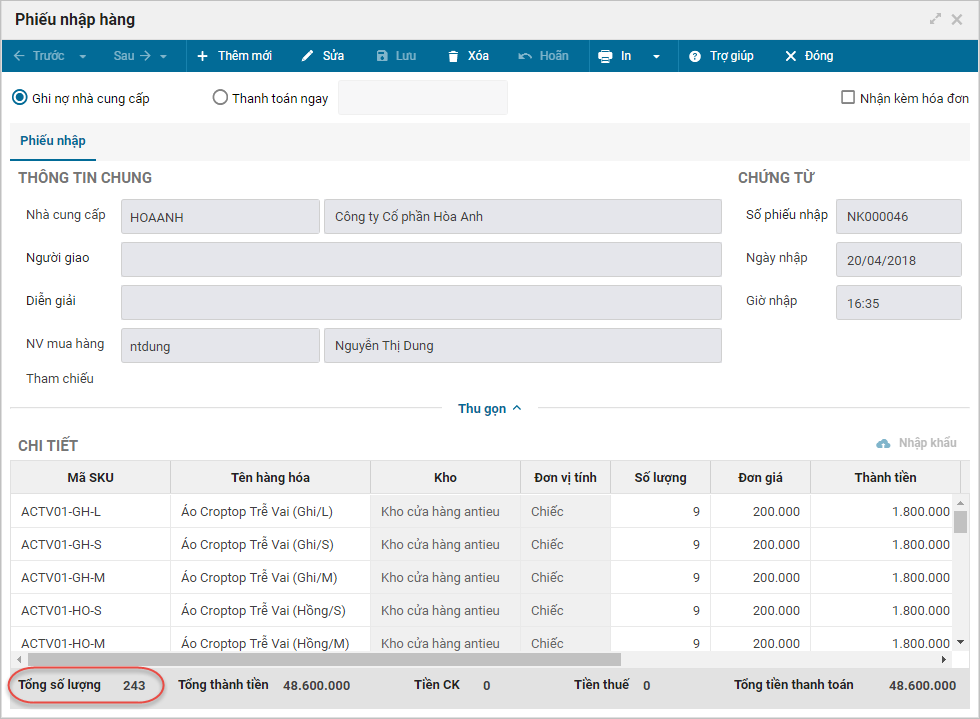Click the Diễn giải input field
Screen dimensions: 980x719
(x=420, y=302)
